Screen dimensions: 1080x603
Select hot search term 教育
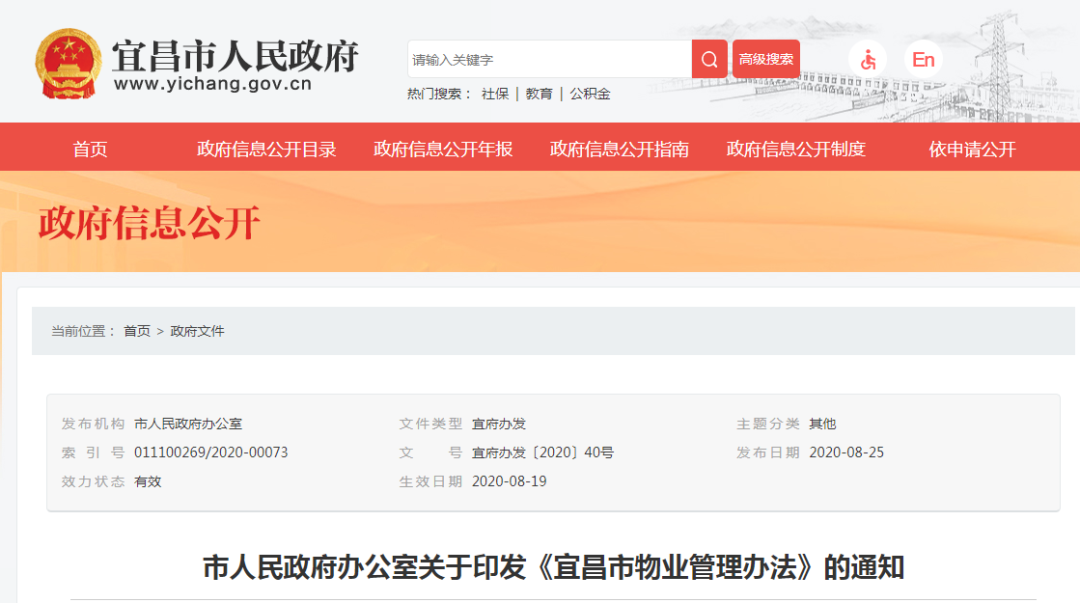tap(539, 94)
